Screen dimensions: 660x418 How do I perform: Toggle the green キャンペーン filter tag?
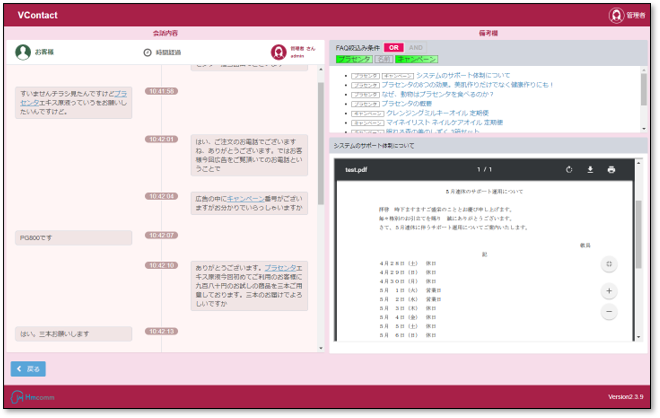click(416, 59)
